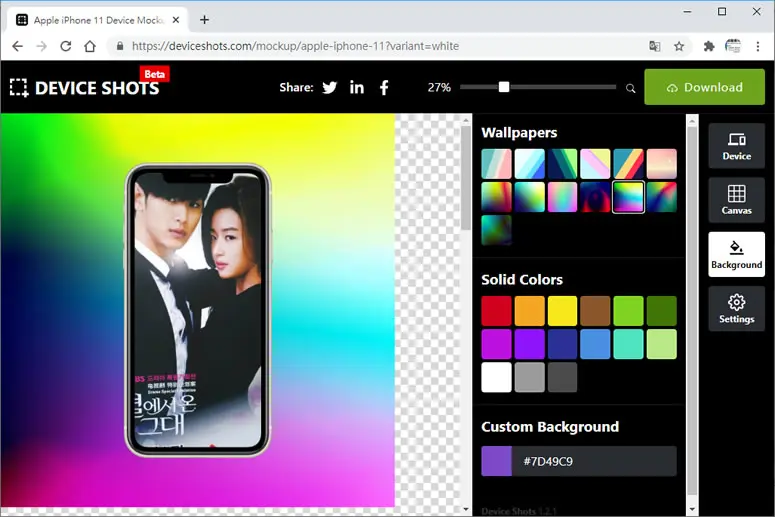The image size is (775, 517).
Task: Open the browser extensions puzzle icon
Action: (x=709, y=46)
